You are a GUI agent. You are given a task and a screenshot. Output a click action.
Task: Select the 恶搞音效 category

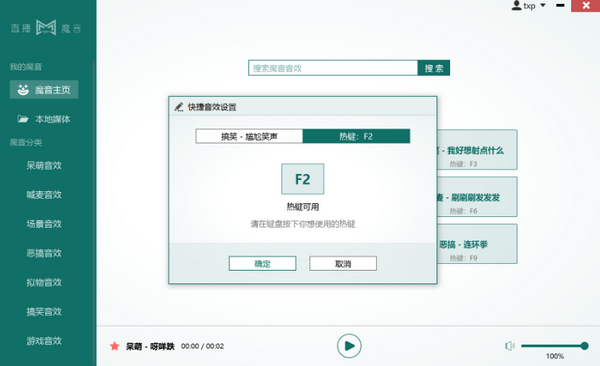[x=44, y=253]
